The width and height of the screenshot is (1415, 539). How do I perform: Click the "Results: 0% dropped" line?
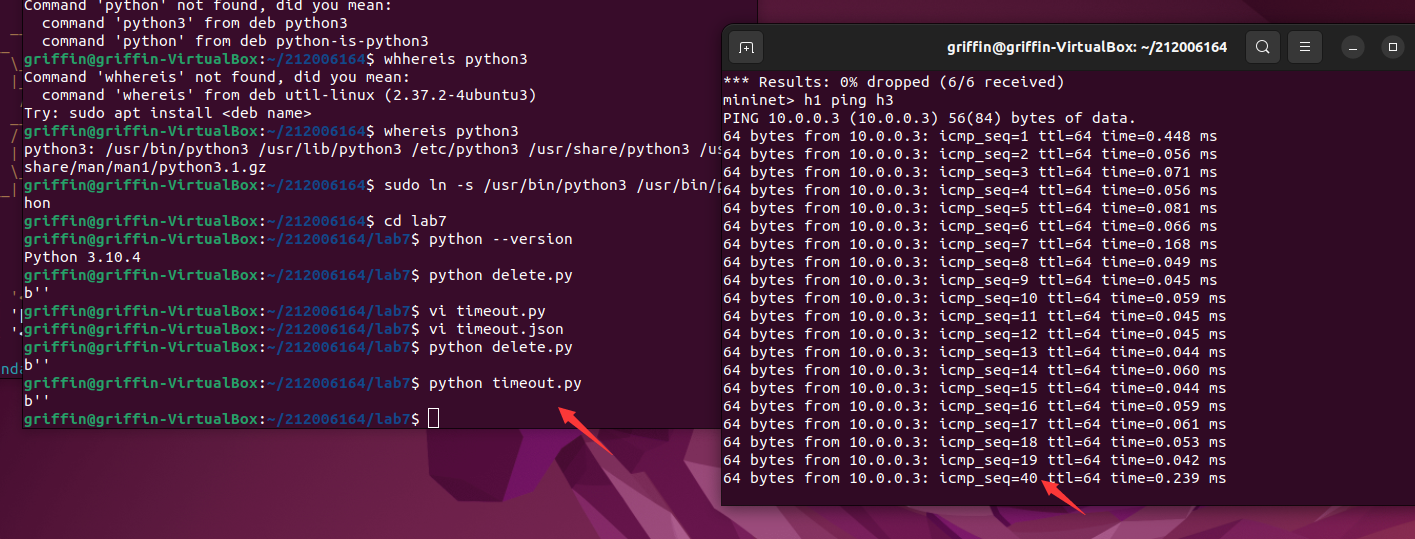click(x=893, y=82)
